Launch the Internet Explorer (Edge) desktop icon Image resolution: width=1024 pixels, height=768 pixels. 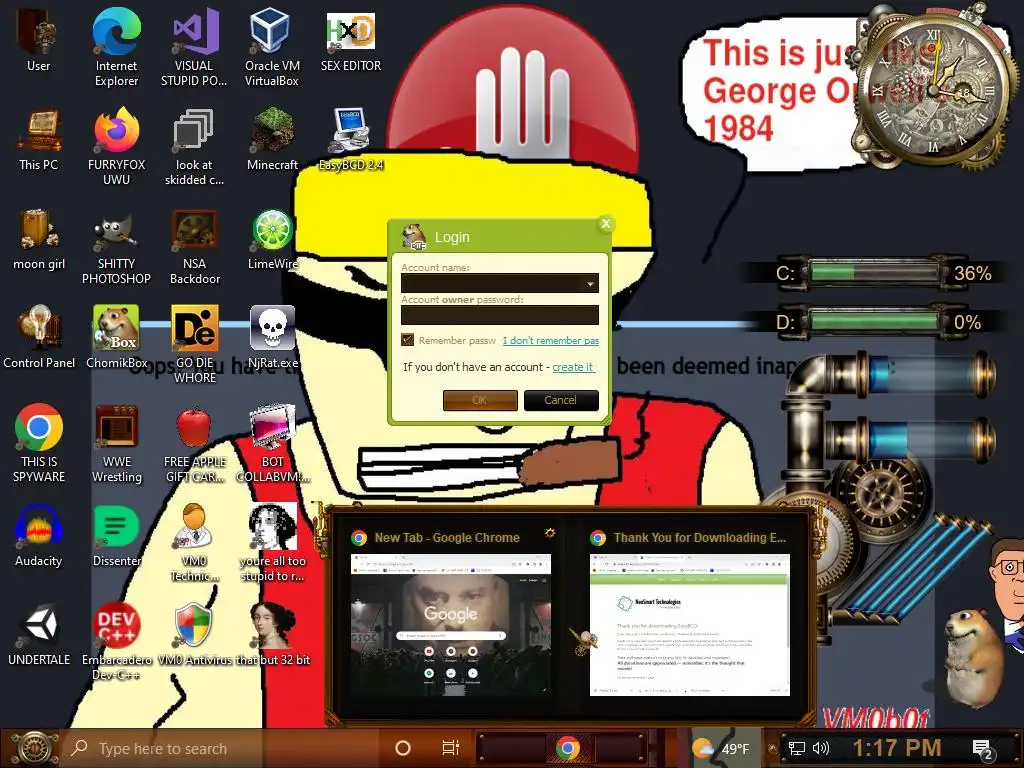click(116, 47)
